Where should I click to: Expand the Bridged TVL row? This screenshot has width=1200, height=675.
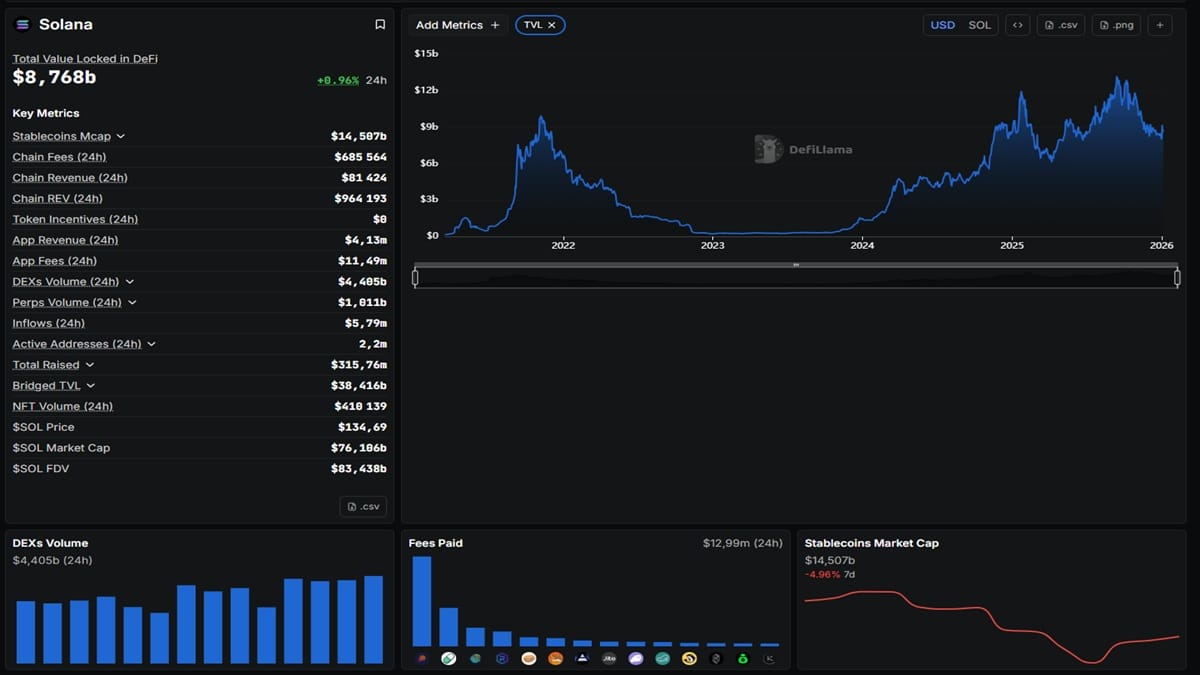91,386
